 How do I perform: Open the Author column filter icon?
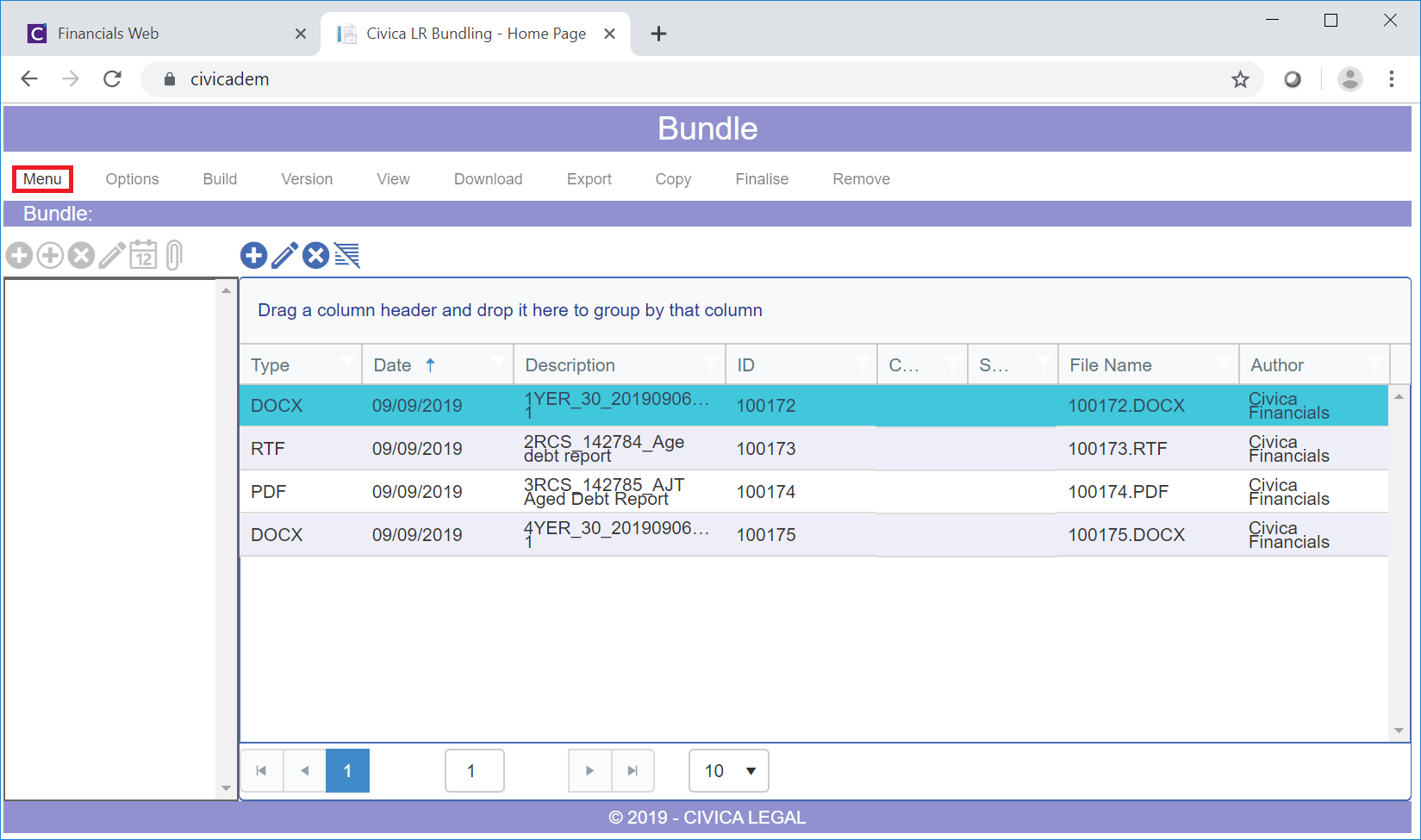pos(1374,364)
